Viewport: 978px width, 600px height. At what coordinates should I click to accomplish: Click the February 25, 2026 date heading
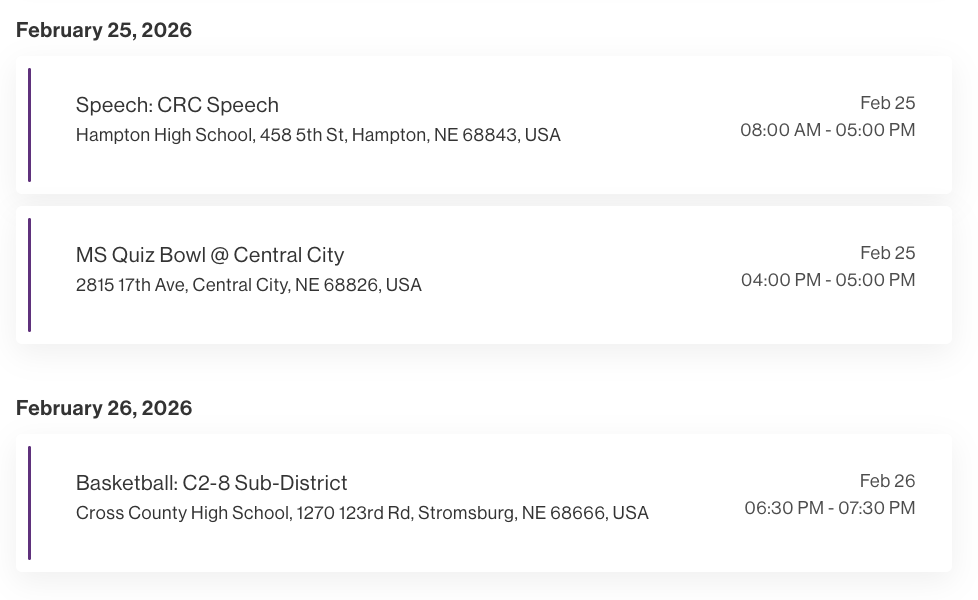(104, 30)
